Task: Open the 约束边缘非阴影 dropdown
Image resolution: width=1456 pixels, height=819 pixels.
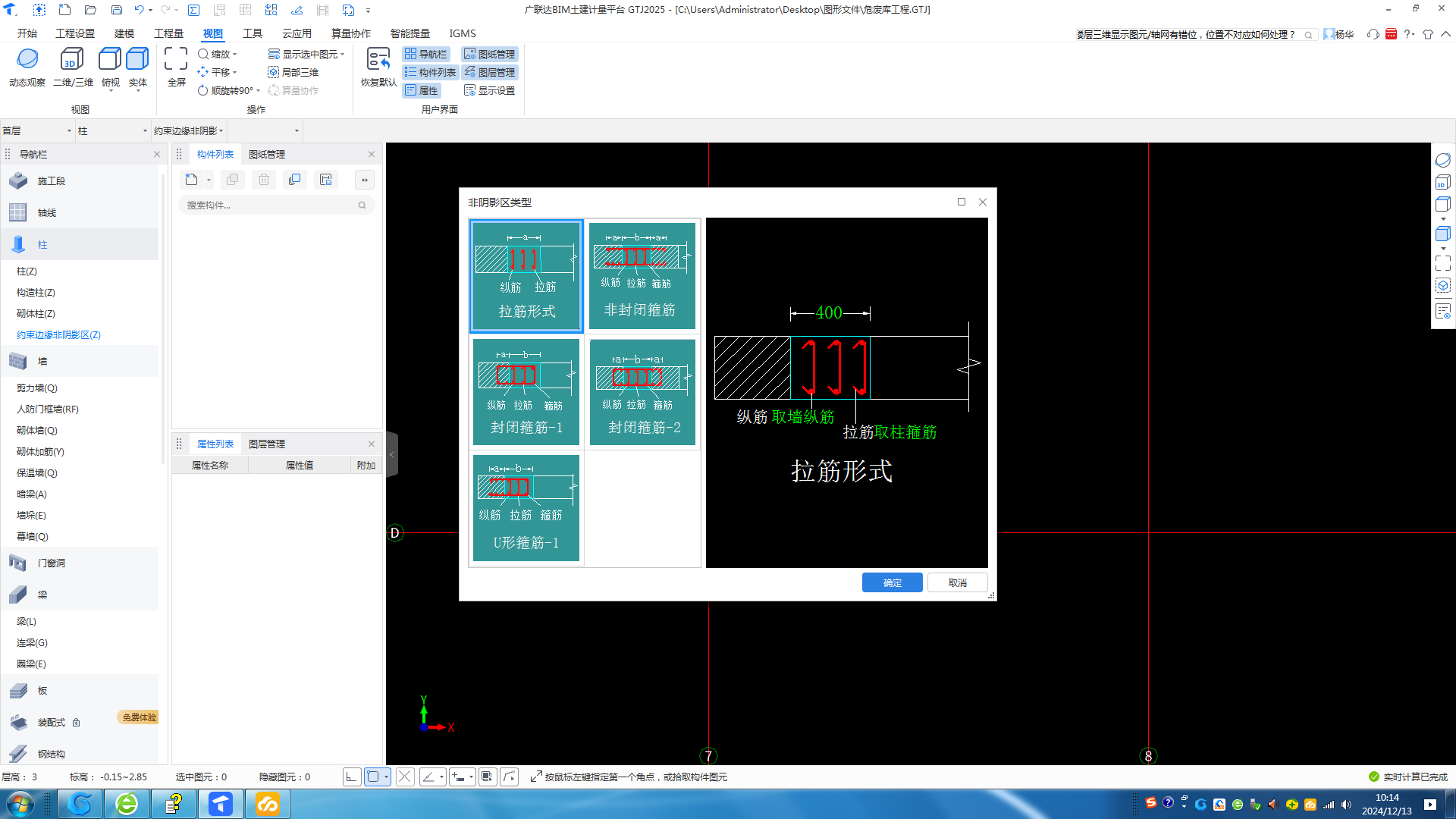Action: coord(188,130)
